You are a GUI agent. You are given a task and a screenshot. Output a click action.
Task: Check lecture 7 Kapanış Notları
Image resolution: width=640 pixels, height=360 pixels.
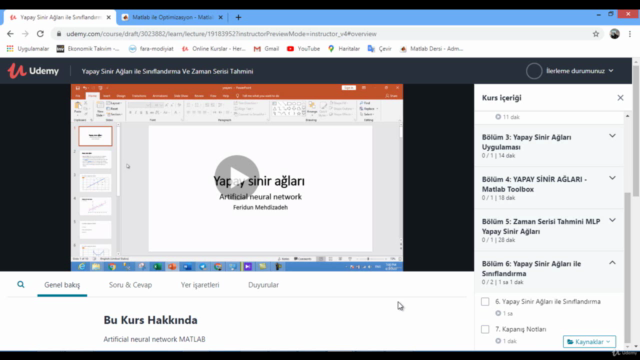[x=485, y=329]
